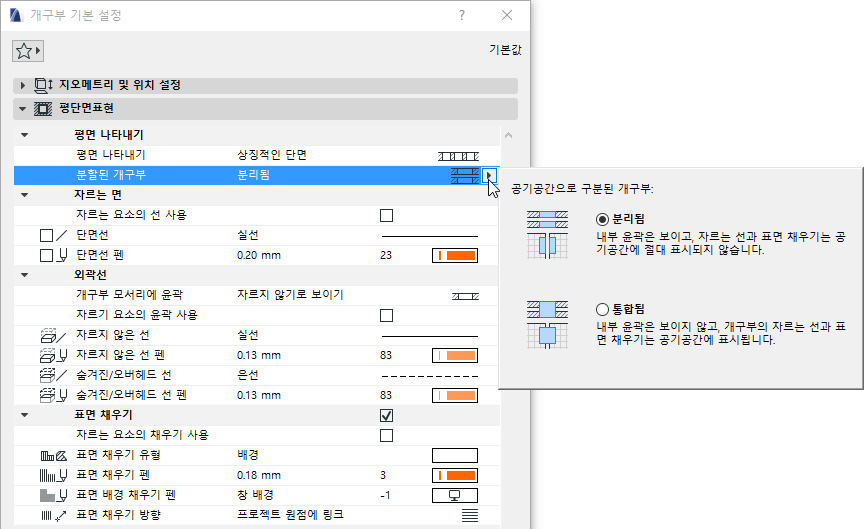Click the scroll up arrow of settings list
This screenshot has height=529, width=864.
click(x=509, y=135)
